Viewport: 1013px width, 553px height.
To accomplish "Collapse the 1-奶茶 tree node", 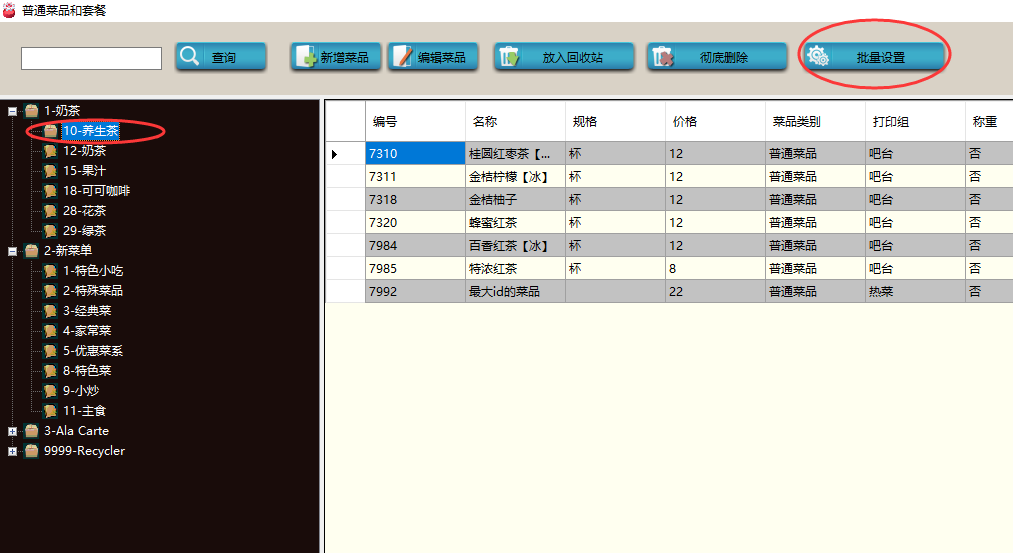I will click(x=12, y=111).
